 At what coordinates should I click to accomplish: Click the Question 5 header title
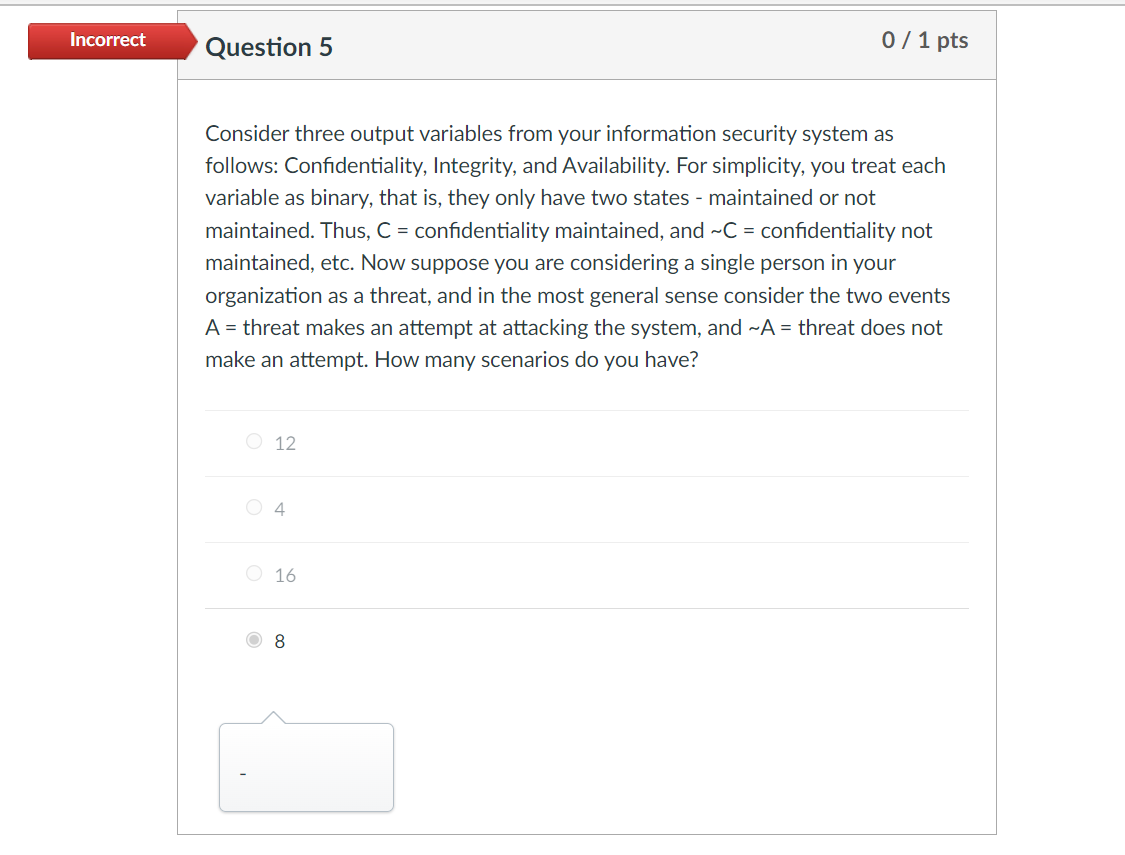269,47
